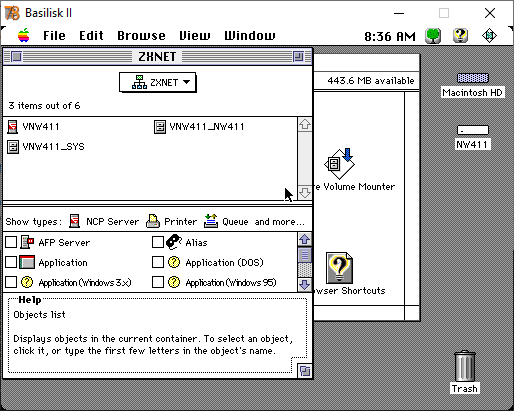Click the Application (Windows 3.x) question icon
514x411 pixels.
pyautogui.click(x=27, y=282)
